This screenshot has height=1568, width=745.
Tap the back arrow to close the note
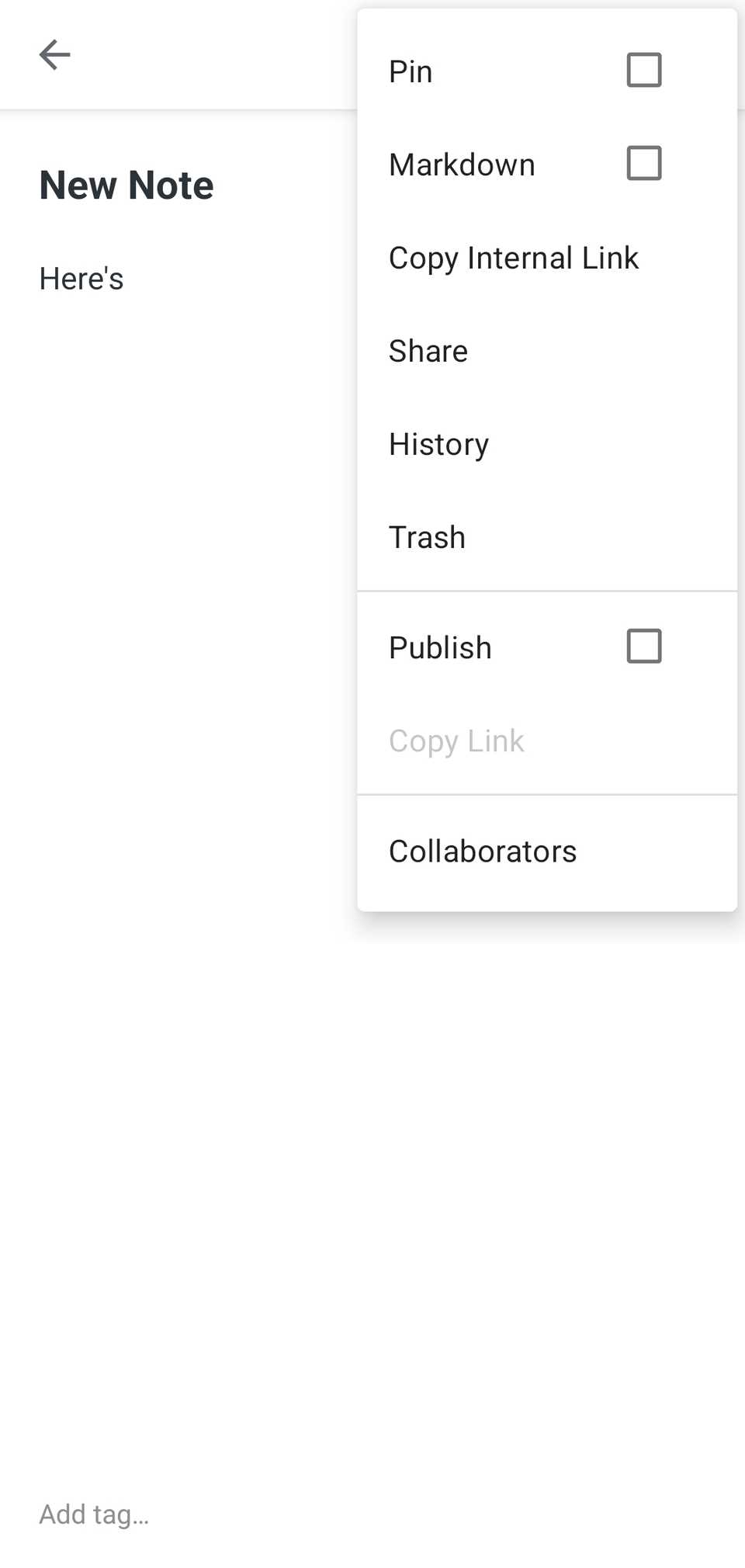click(54, 54)
